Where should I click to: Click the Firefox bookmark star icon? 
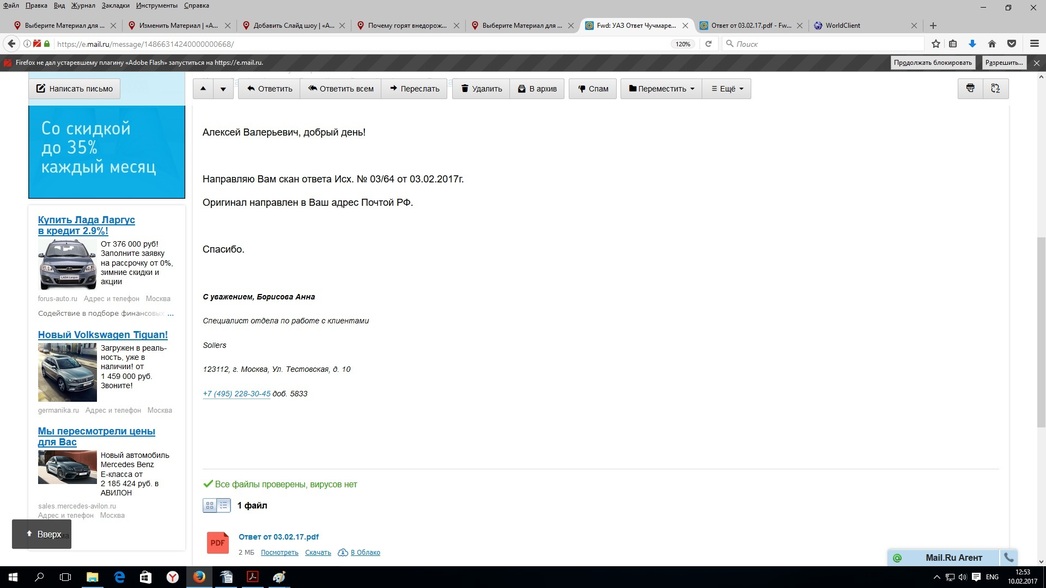(935, 44)
